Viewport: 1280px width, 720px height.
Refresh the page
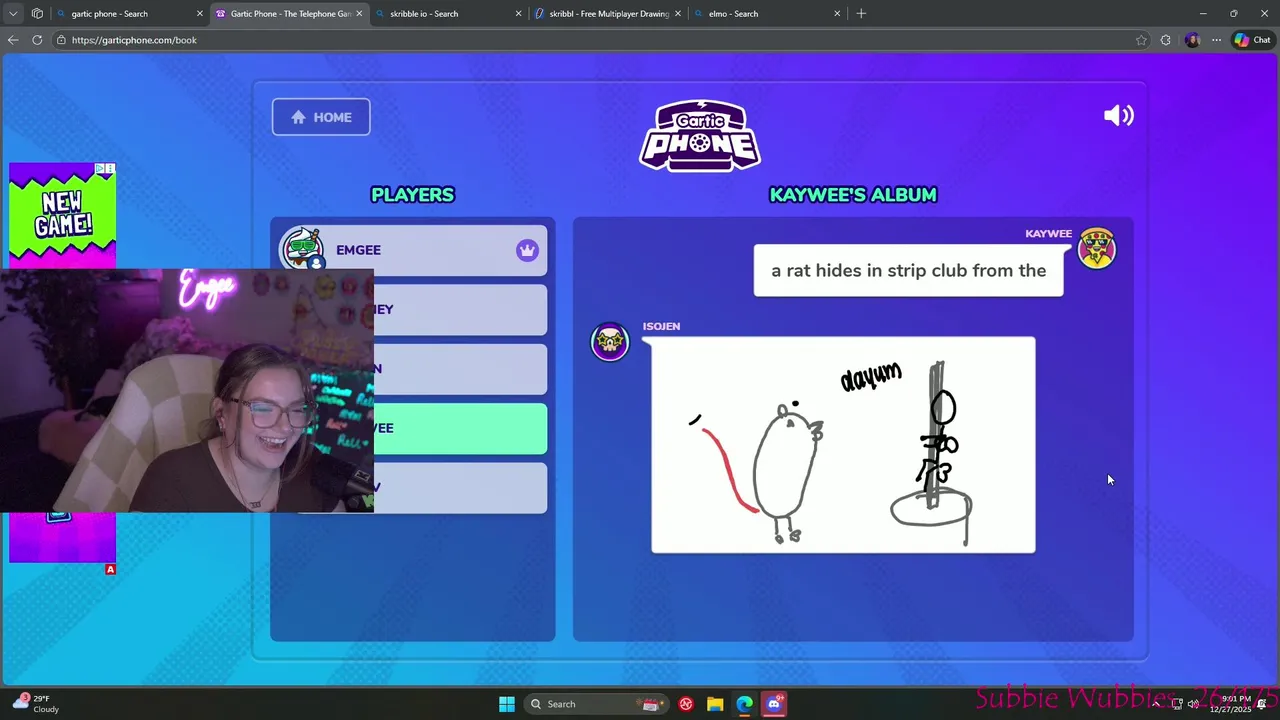pos(37,40)
